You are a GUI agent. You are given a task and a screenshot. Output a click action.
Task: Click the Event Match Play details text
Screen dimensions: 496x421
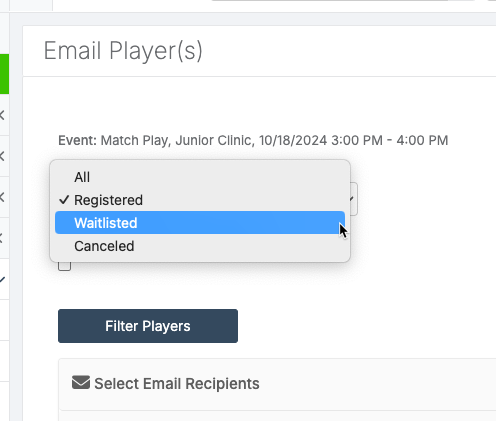(x=253, y=140)
